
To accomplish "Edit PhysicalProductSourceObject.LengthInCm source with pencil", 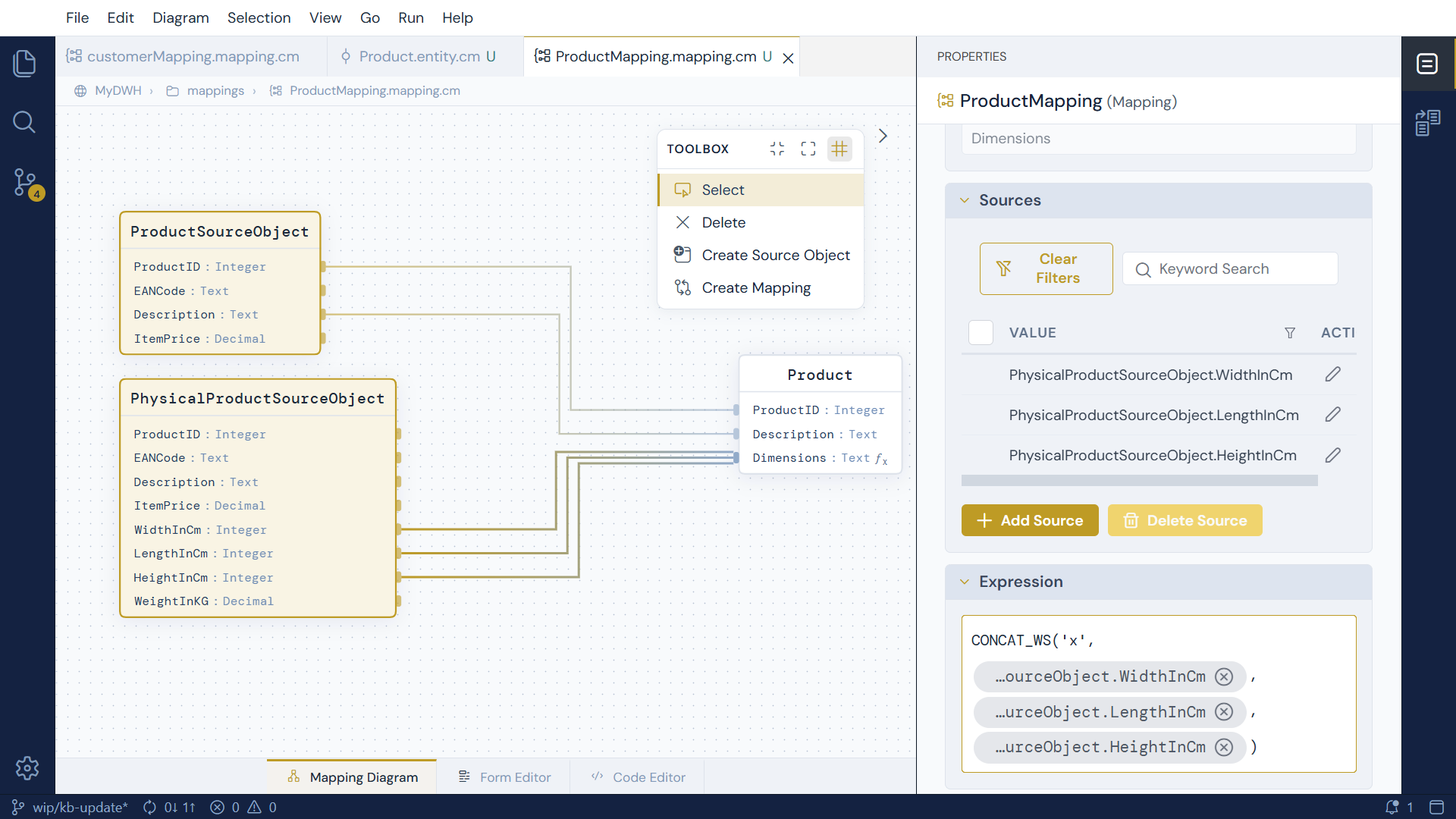I will click(x=1333, y=415).
